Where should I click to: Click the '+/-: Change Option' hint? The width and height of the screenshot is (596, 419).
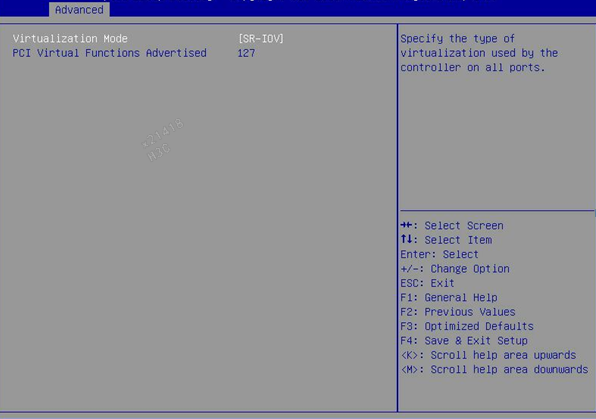[x=455, y=269]
